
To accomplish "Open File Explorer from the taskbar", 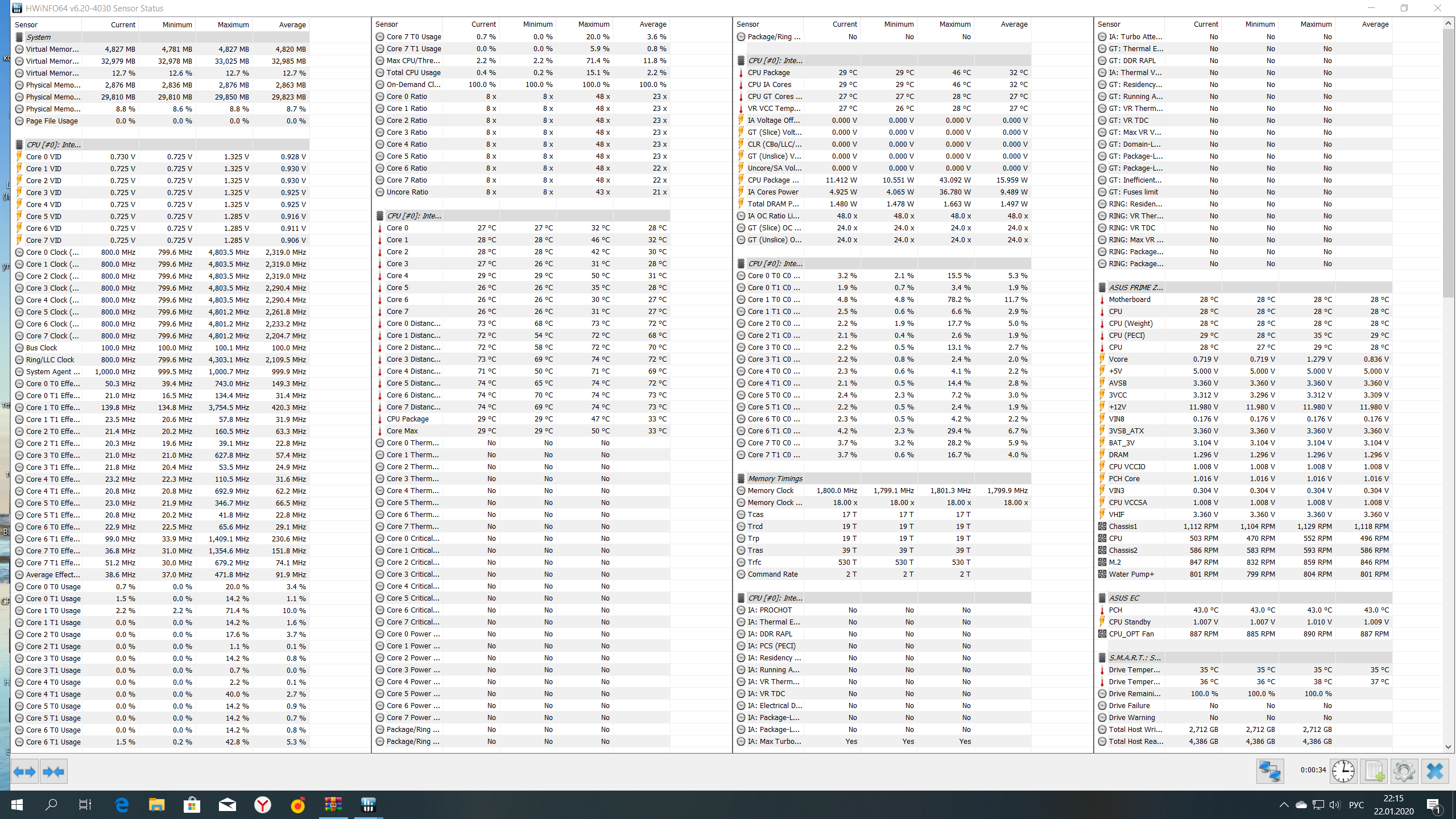I will (156, 805).
